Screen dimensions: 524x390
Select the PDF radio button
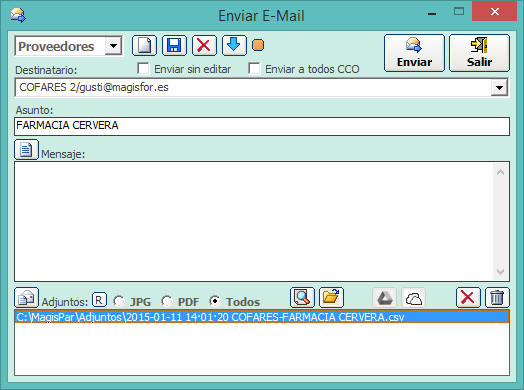167,301
